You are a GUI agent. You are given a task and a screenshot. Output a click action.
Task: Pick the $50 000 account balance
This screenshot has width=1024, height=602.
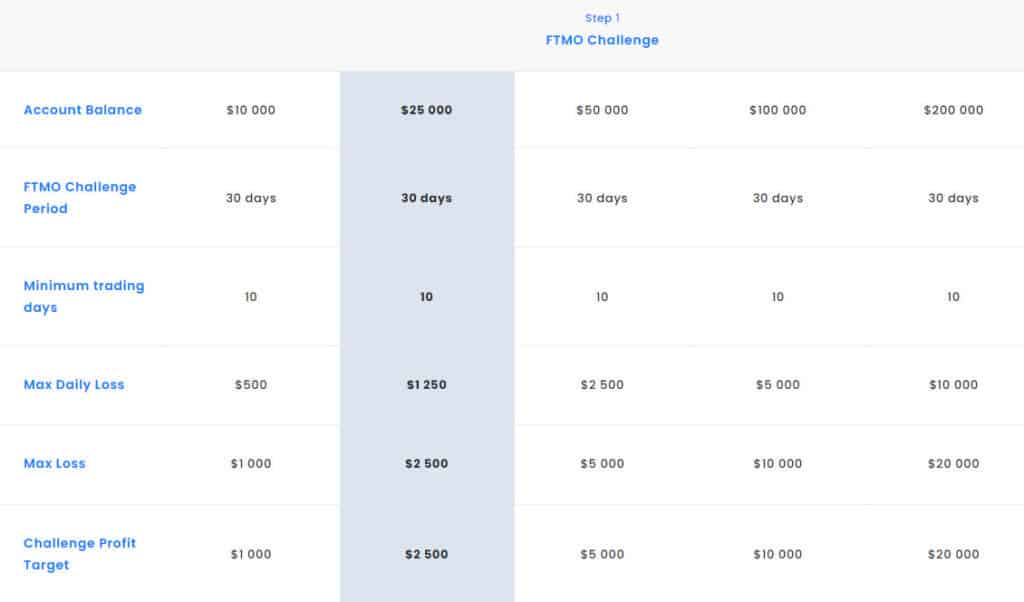602,110
